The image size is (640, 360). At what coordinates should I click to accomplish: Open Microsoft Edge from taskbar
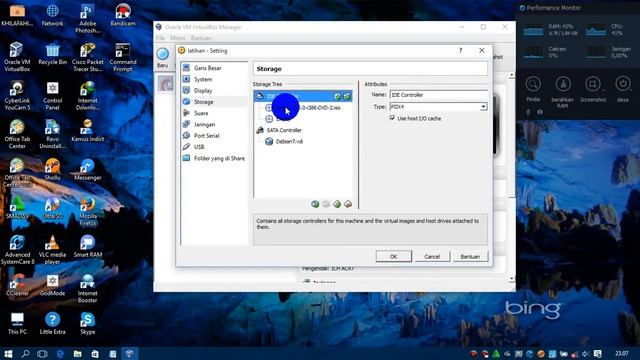pyautogui.click(x=60, y=353)
